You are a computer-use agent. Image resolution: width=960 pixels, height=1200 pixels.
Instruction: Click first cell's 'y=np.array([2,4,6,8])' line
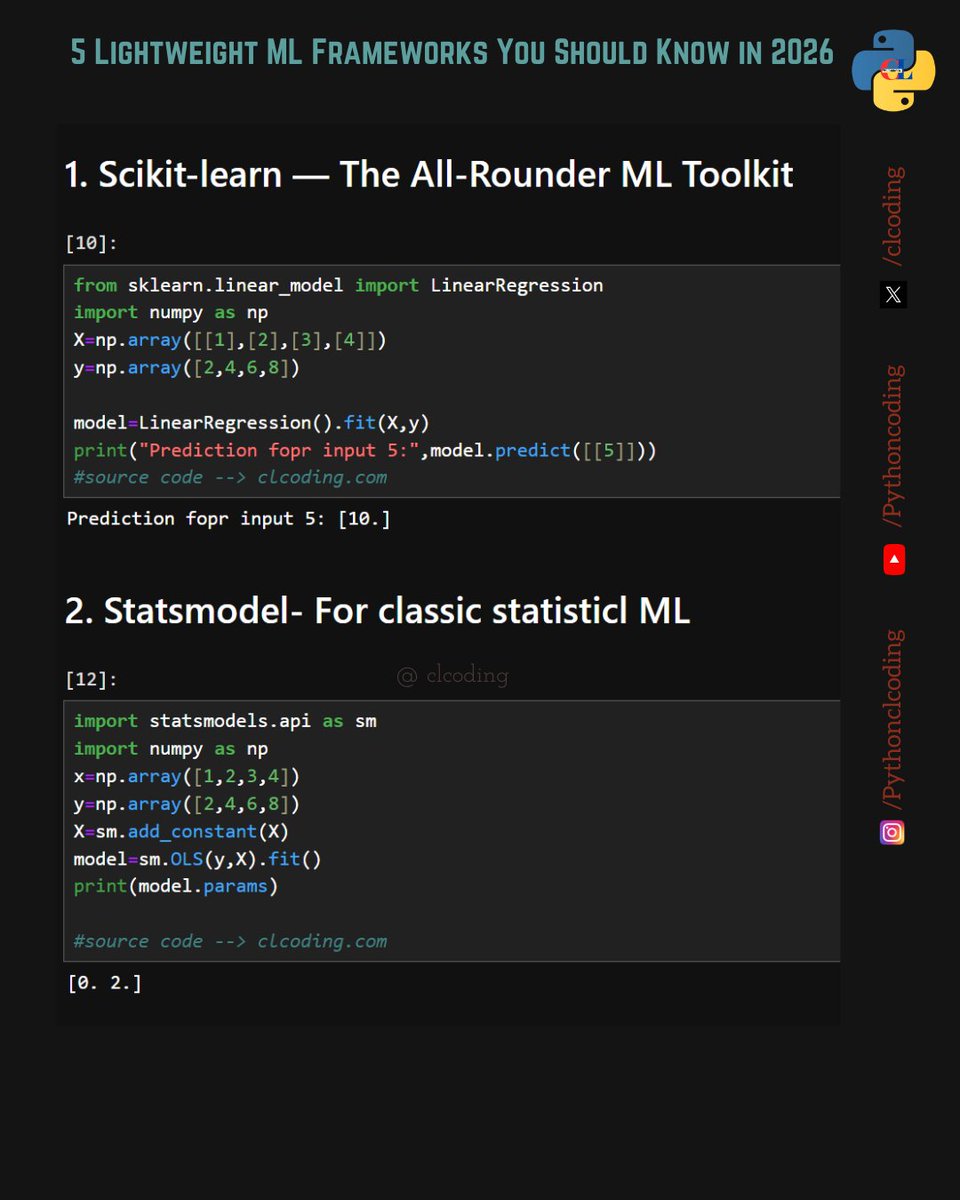tap(187, 368)
